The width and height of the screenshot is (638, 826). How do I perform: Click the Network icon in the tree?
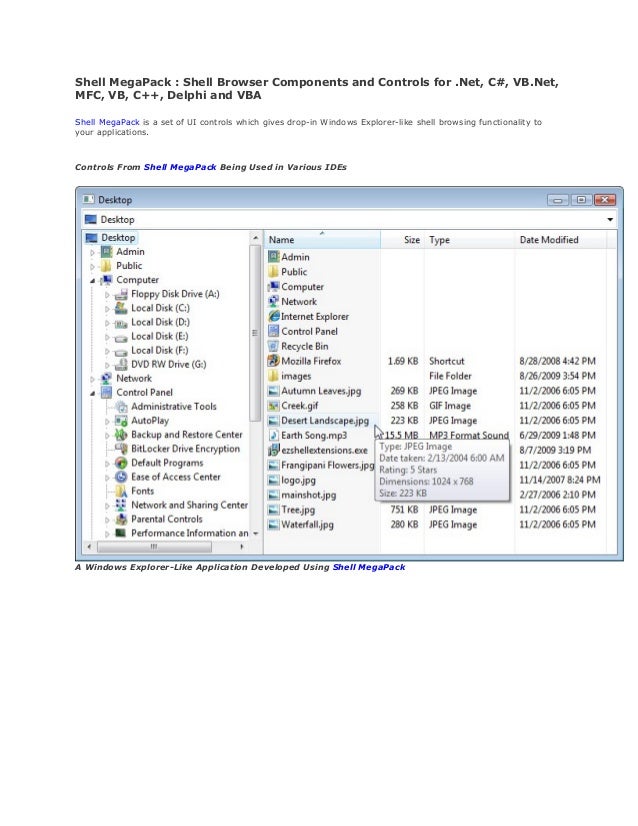coord(106,378)
